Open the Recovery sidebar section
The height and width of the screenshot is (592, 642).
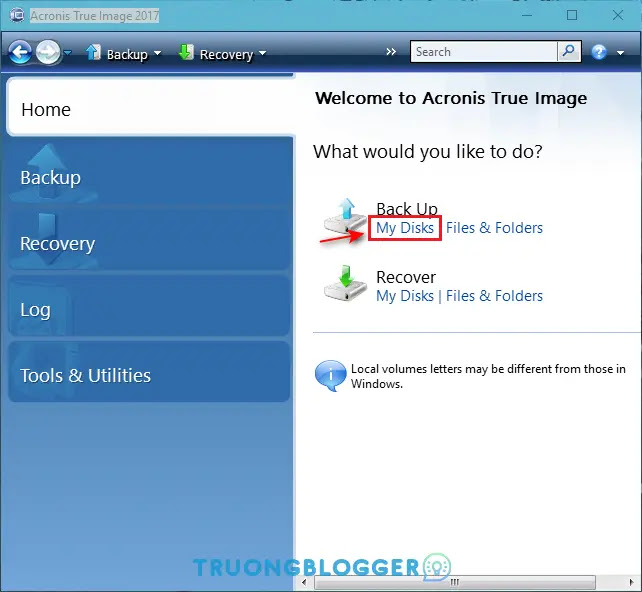[x=149, y=241]
